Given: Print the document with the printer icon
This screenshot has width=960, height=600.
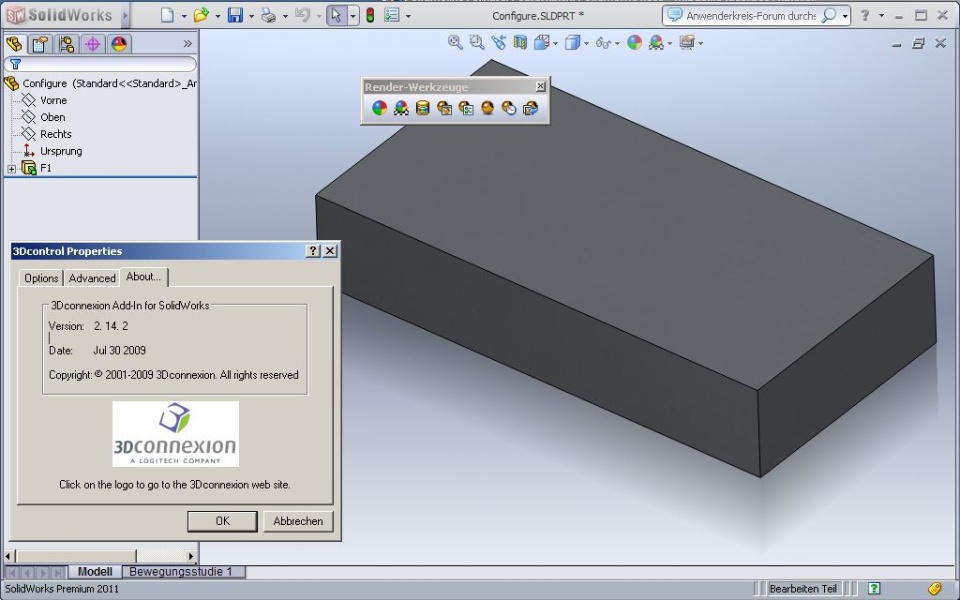Looking at the screenshot, I should [x=268, y=15].
